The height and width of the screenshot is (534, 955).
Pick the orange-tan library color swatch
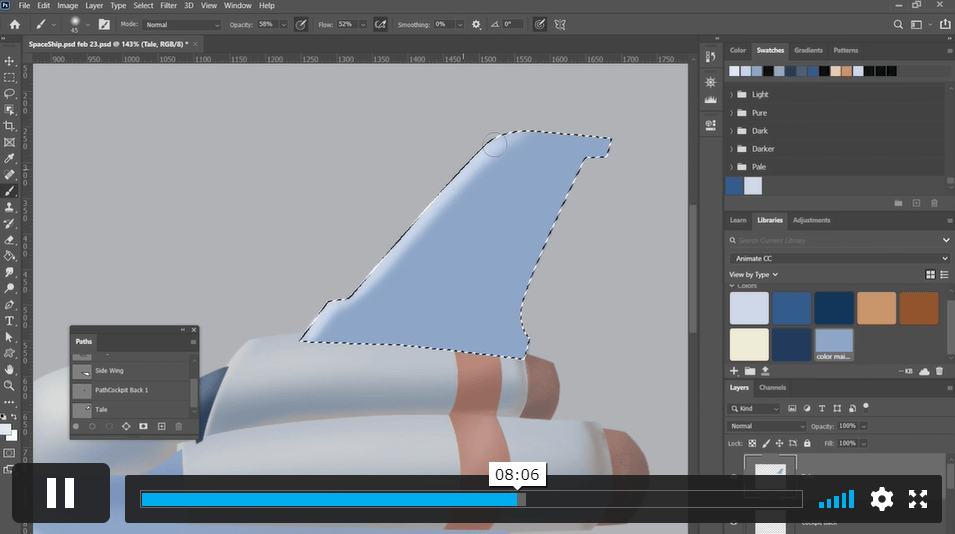click(x=876, y=308)
